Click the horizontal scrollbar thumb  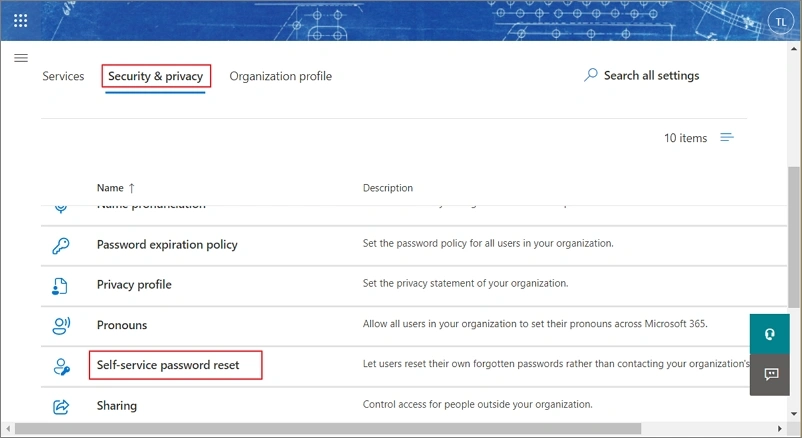point(327,428)
